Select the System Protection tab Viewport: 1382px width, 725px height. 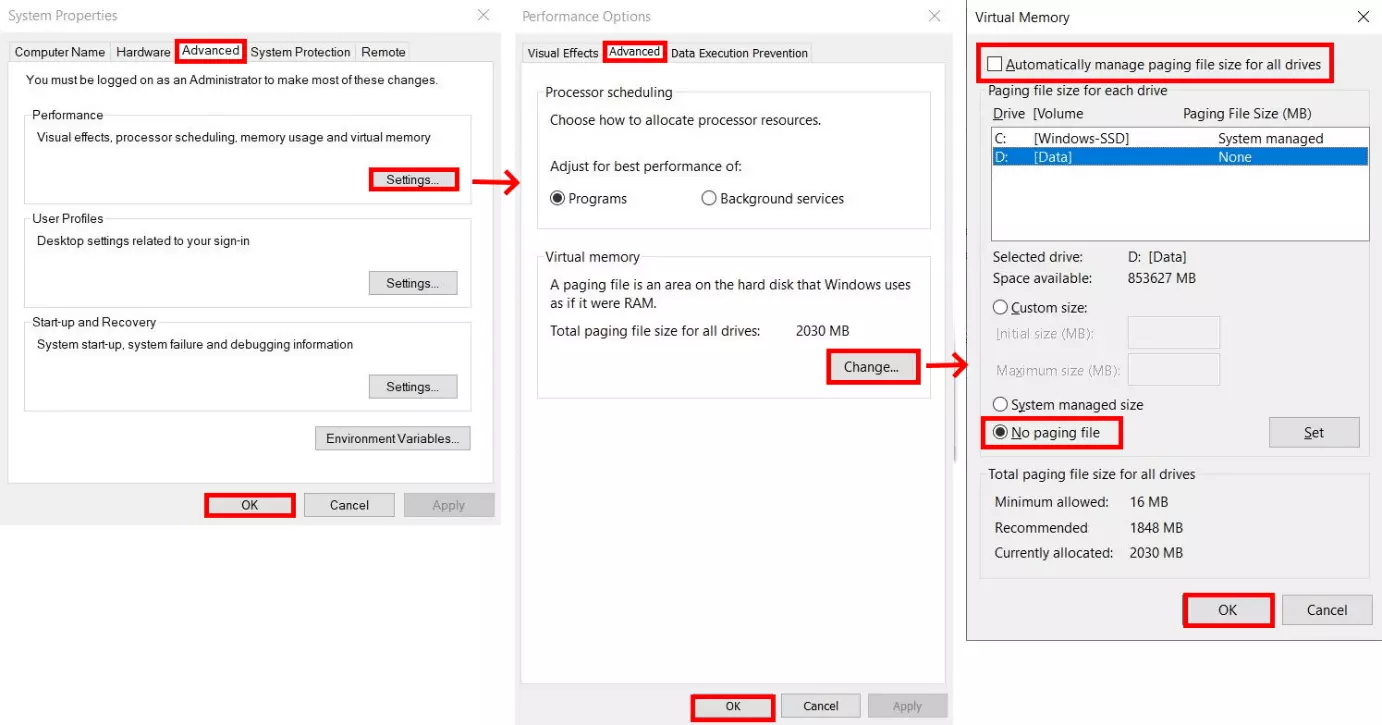[x=300, y=52]
